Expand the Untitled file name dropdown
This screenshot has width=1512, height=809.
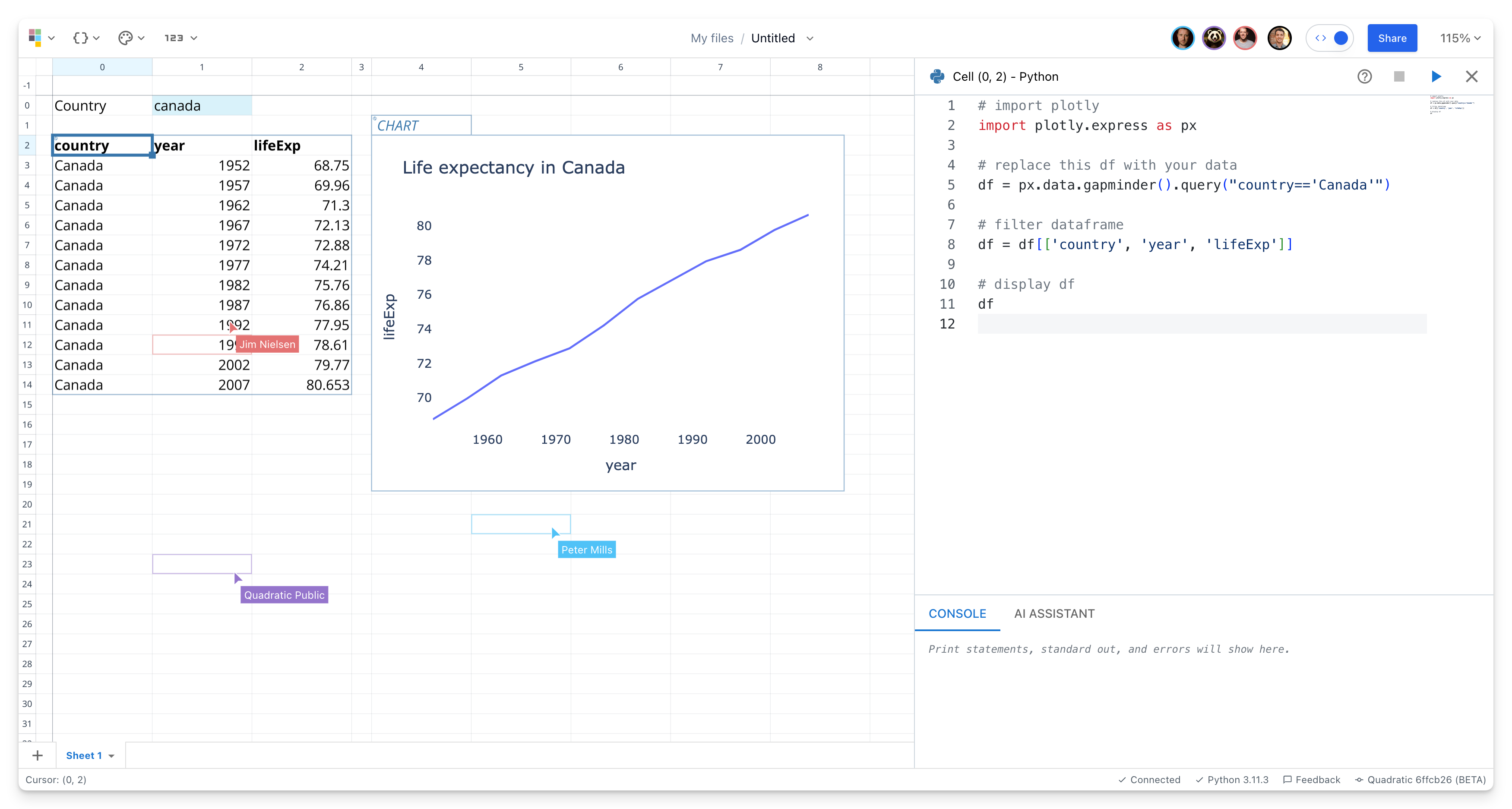[810, 38]
